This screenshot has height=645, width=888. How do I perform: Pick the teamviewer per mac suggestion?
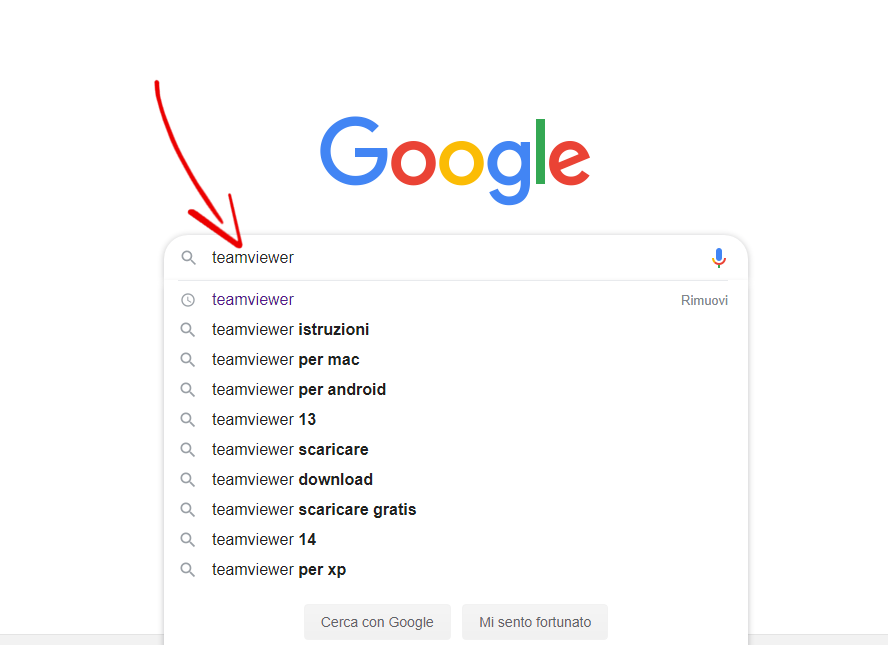pos(285,360)
